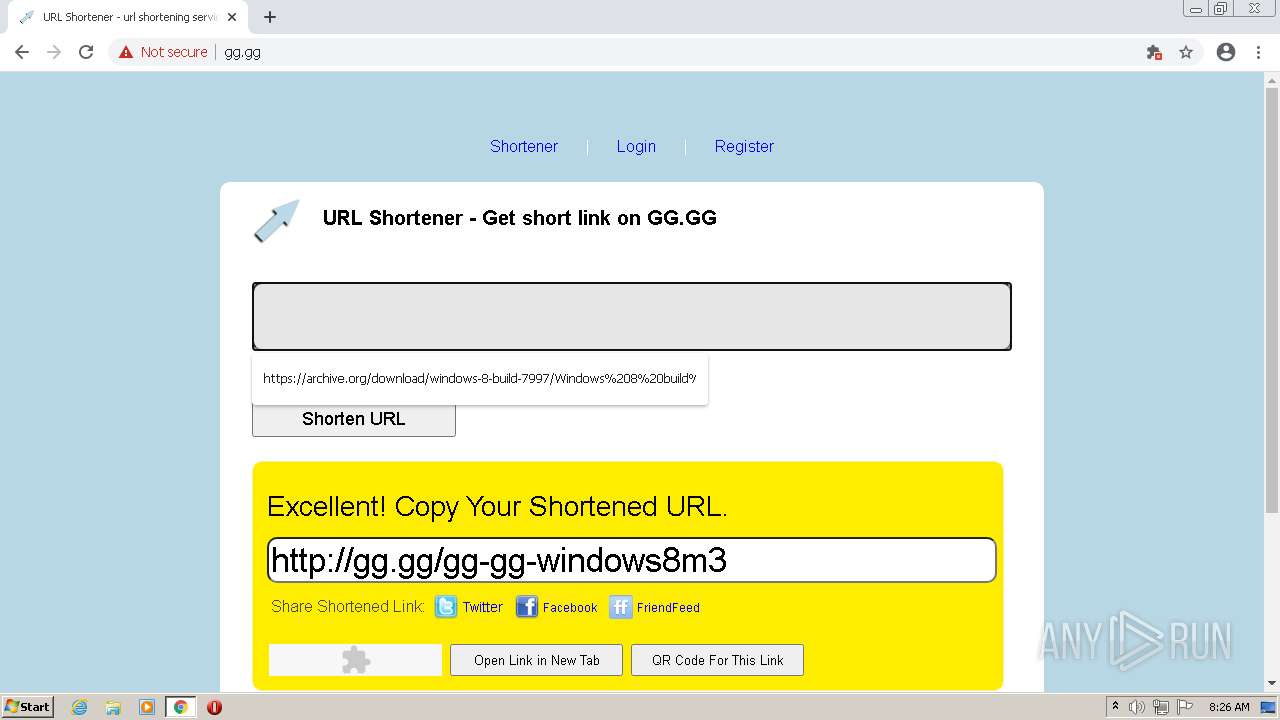Share via the FriendFeed icon
This screenshot has height=720, width=1280.
point(621,607)
